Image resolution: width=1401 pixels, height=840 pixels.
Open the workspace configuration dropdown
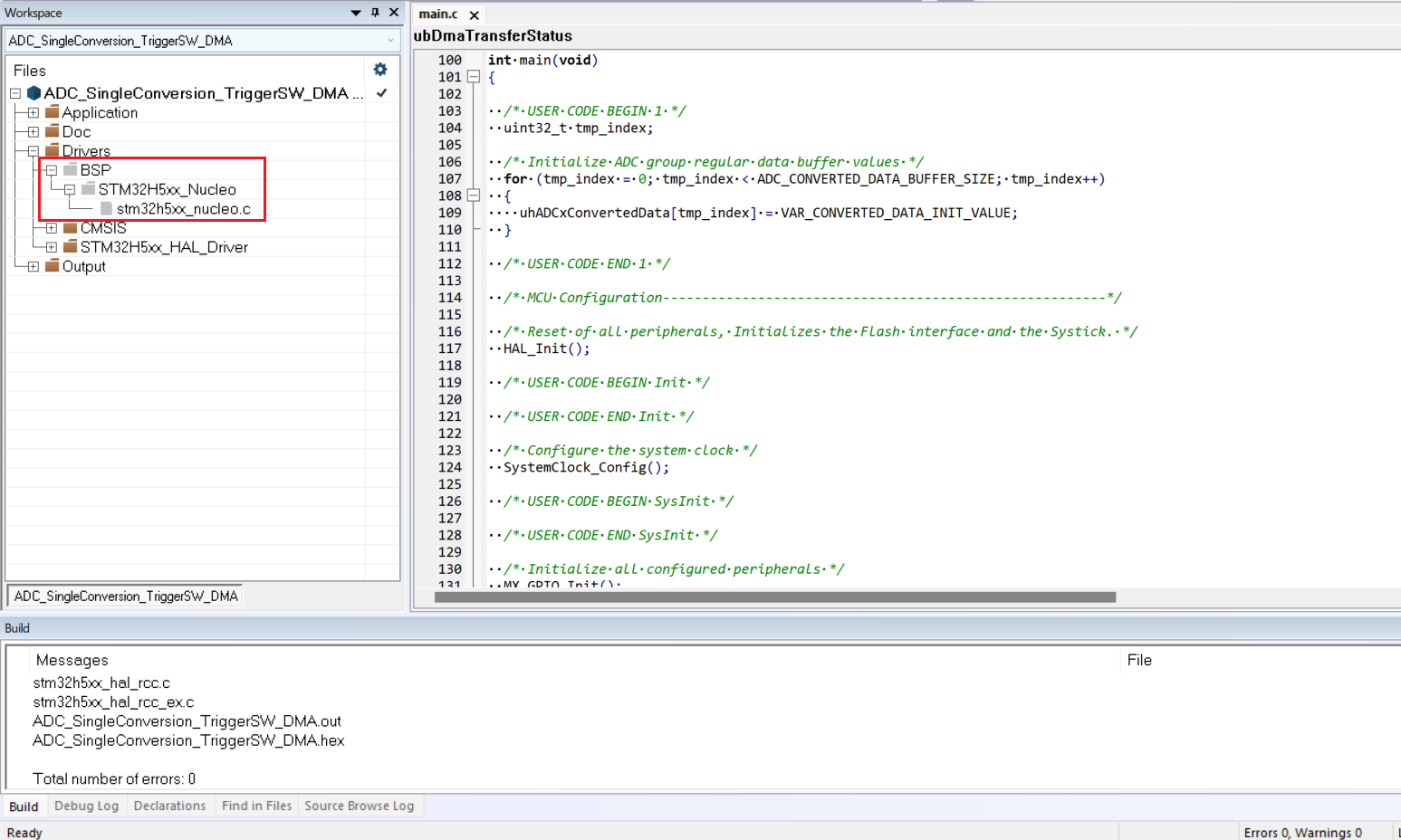pyautogui.click(x=390, y=41)
